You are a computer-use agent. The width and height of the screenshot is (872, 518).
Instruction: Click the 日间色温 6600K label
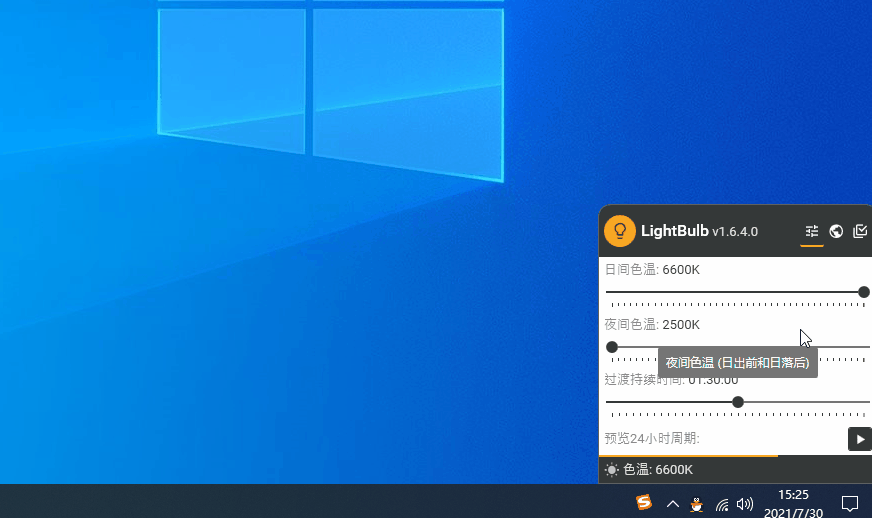652,270
